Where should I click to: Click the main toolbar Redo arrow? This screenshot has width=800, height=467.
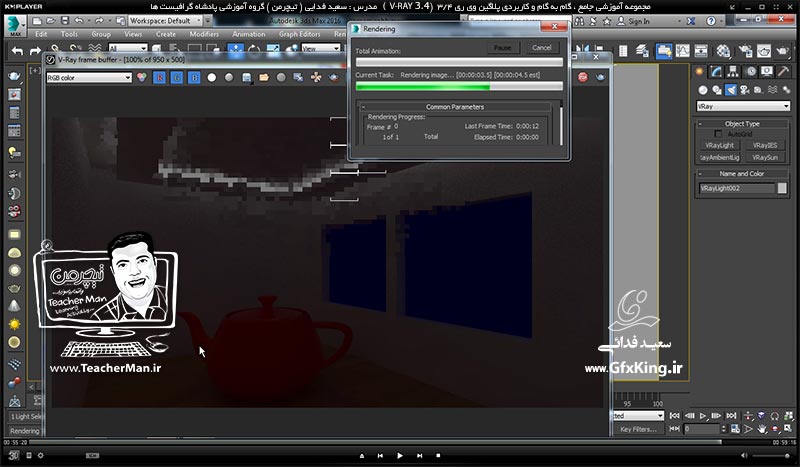pos(35,51)
